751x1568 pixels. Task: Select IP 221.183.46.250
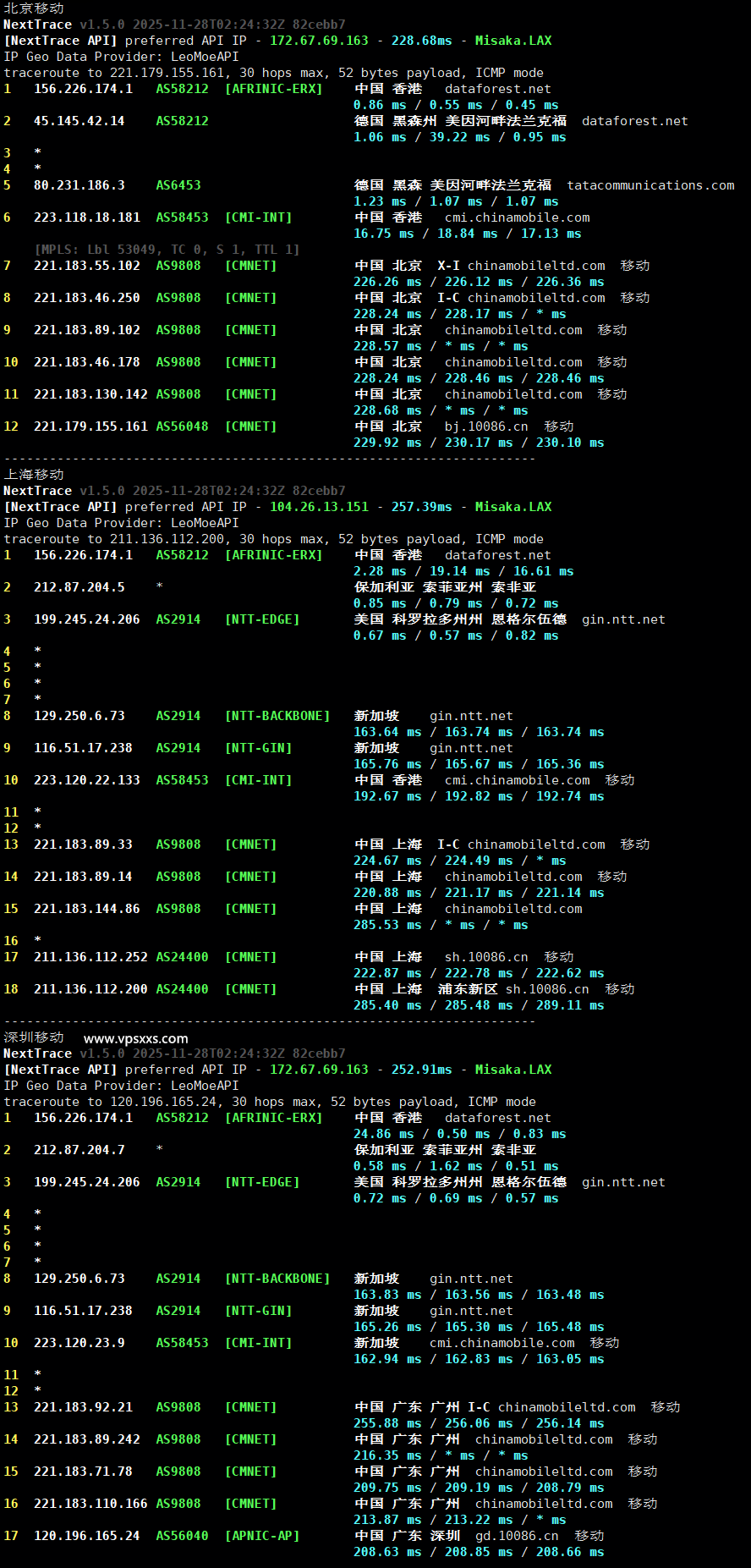point(86,298)
